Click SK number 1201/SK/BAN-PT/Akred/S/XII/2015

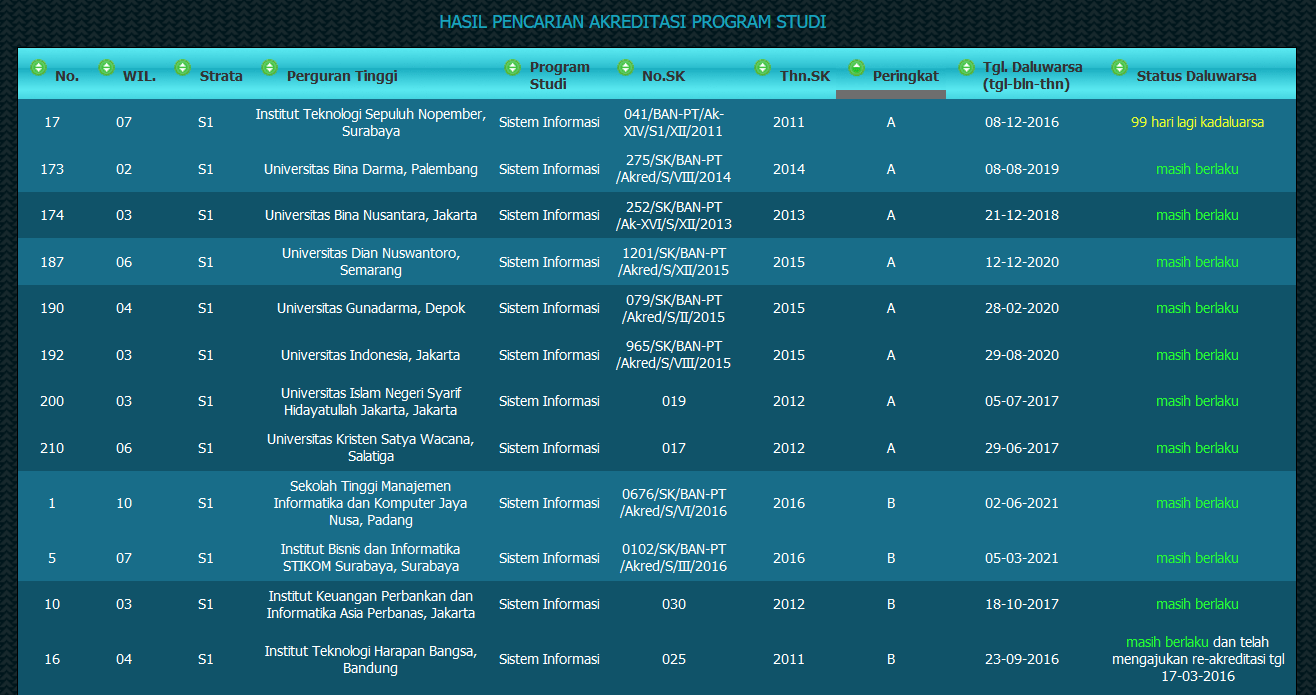point(674,262)
